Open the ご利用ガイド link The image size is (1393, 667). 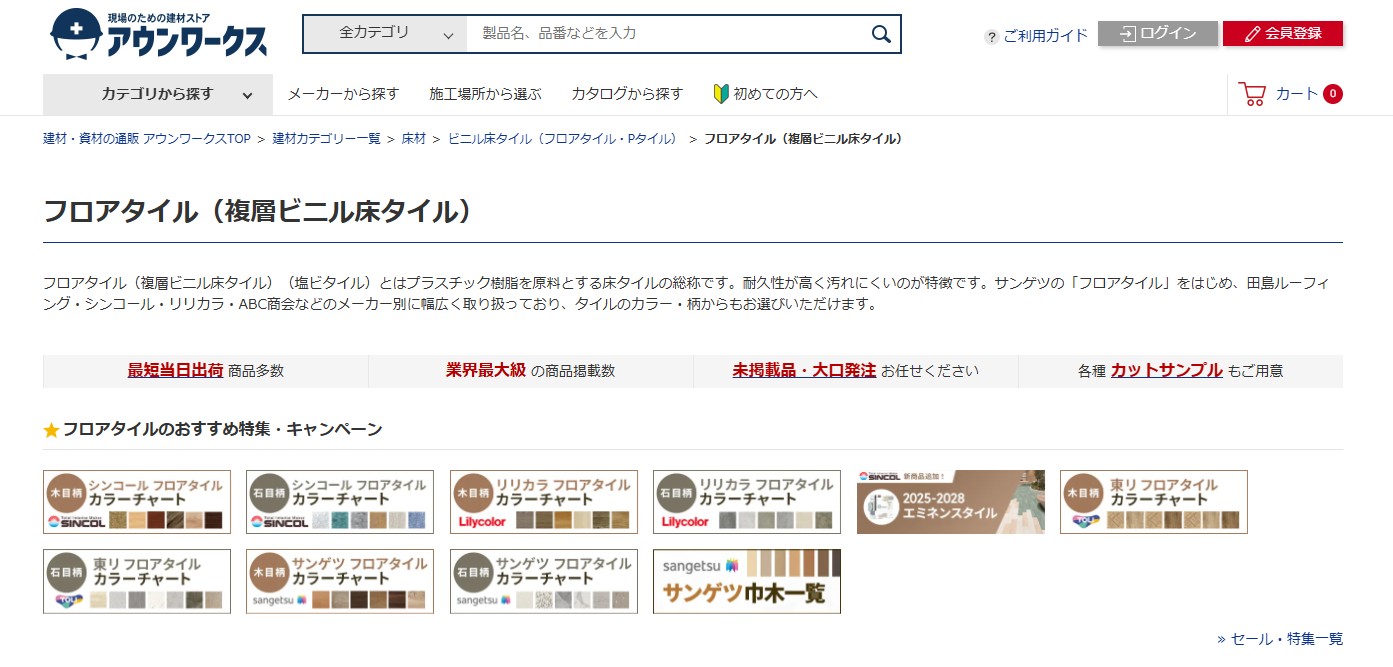(x=1045, y=36)
